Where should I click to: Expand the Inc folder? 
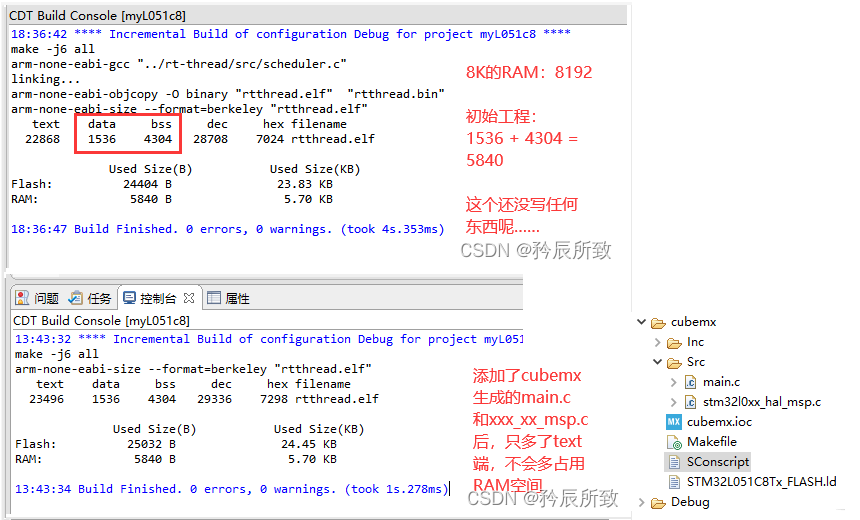pos(658,342)
